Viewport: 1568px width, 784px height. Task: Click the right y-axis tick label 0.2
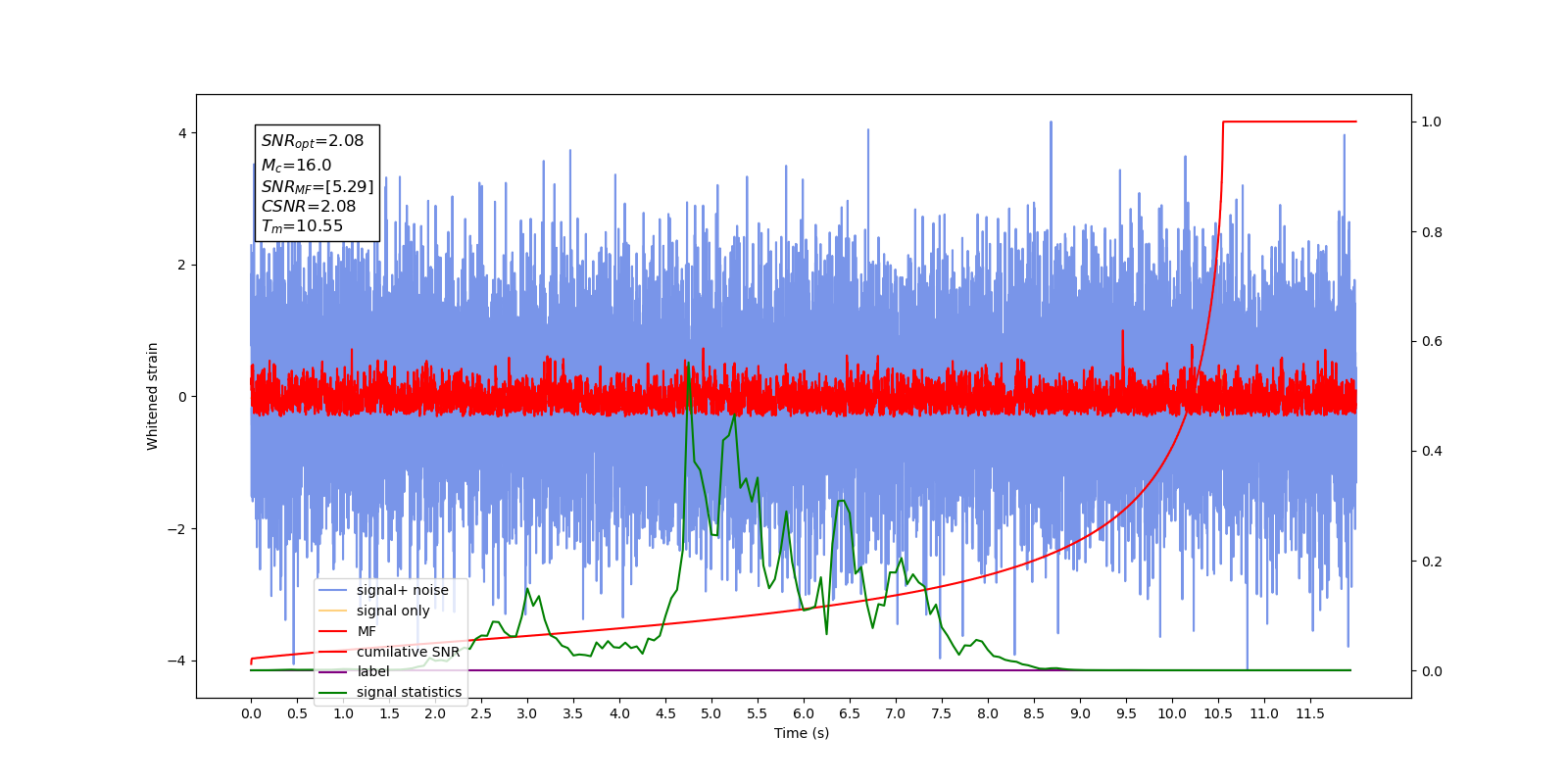tap(1432, 562)
